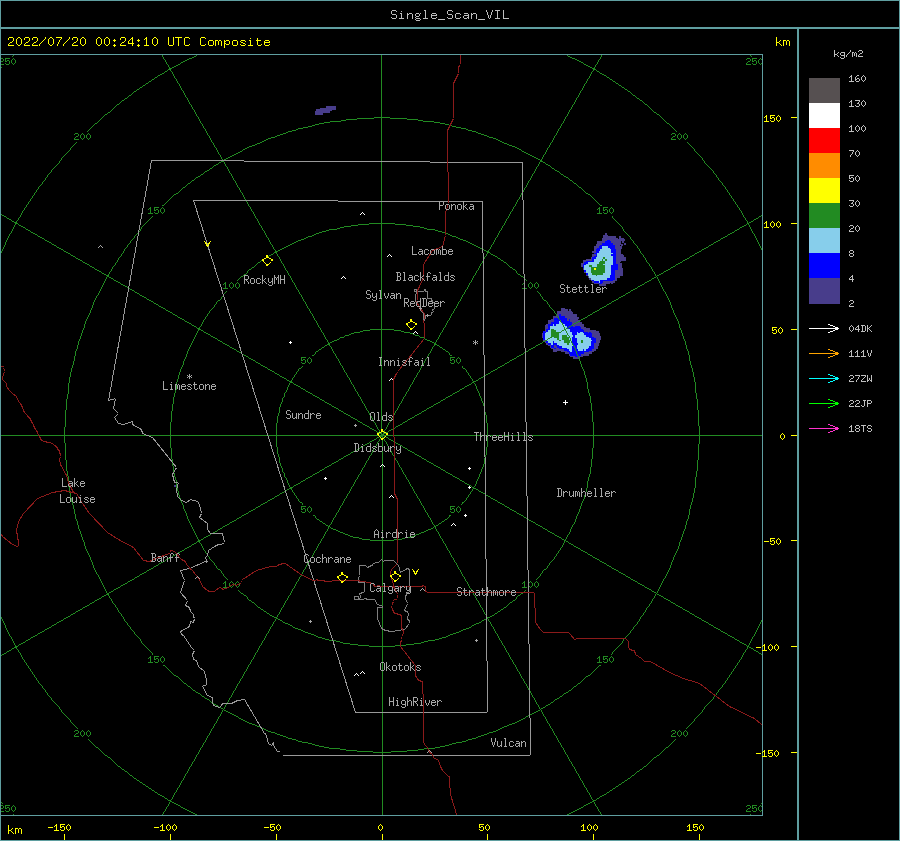
Task: Pick the gray 130-160 legend swatch
Action: click(x=824, y=91)
